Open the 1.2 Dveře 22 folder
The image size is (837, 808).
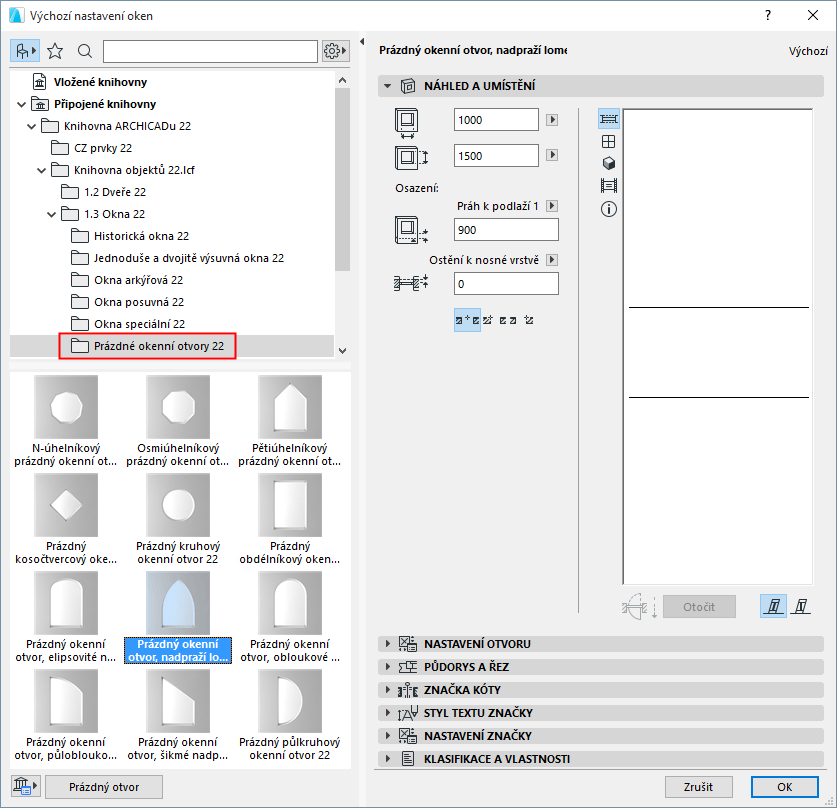click(114, 192)
